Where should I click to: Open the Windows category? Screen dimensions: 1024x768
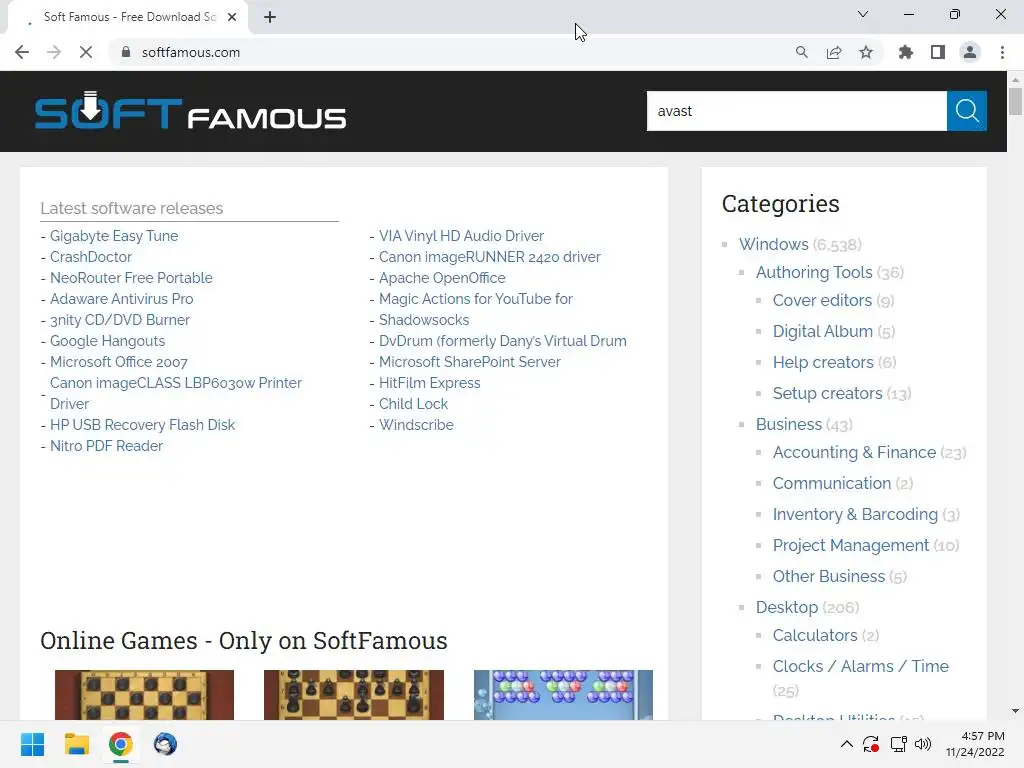click(774, 244)
